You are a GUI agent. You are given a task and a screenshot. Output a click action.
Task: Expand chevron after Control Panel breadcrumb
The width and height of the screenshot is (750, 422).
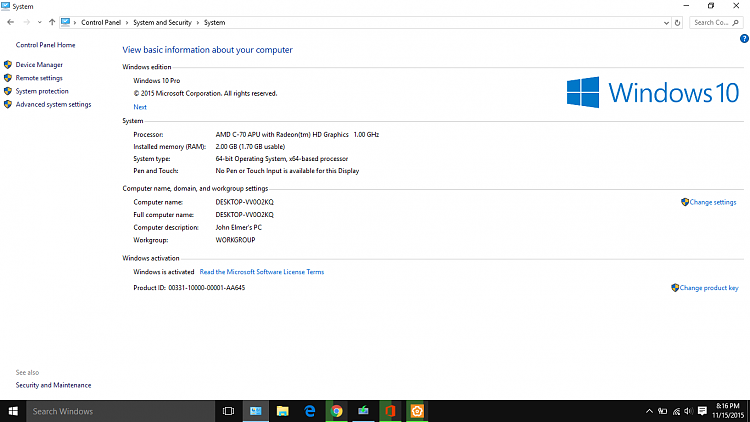point(127,22)
